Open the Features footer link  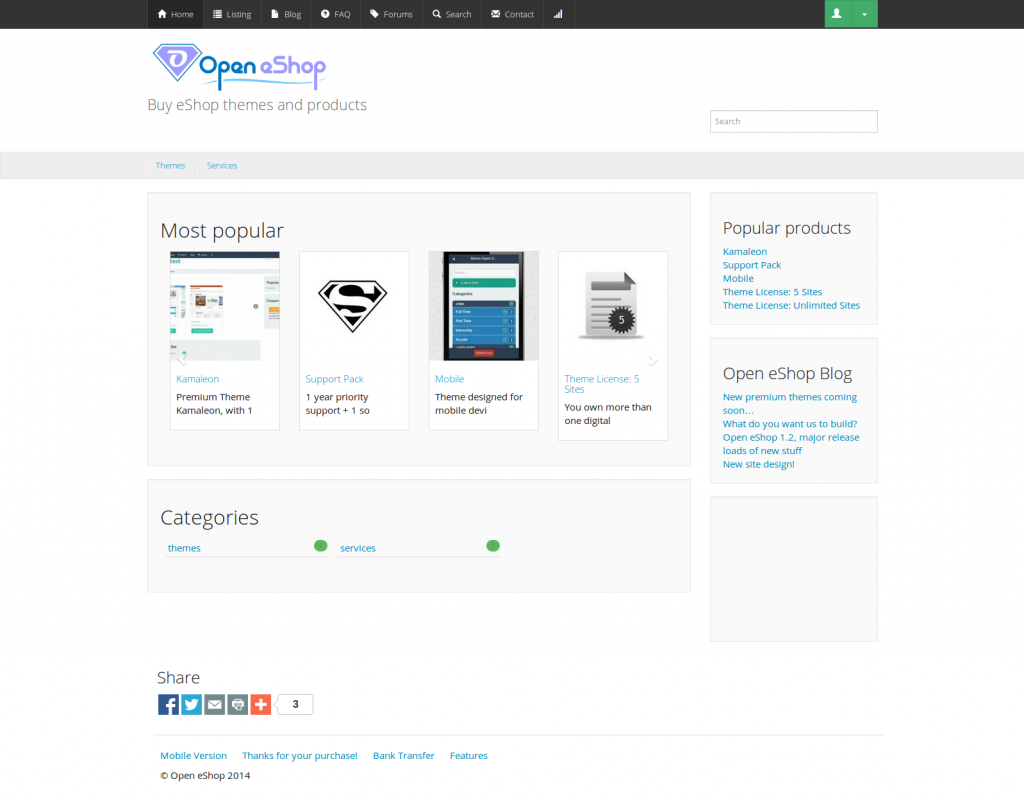coord(468,756)
